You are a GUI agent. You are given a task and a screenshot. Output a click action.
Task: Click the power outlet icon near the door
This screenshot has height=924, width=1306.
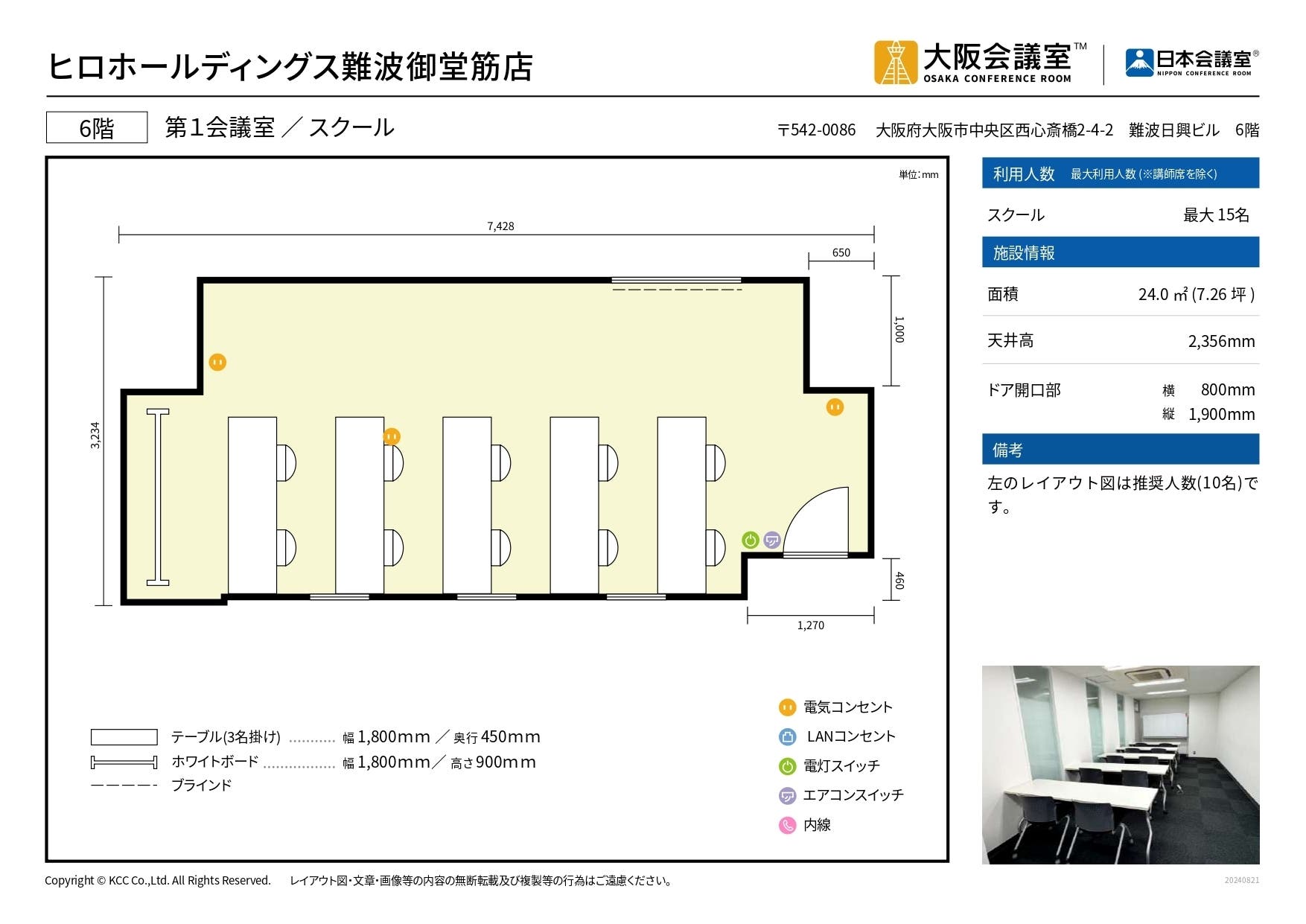click(835, 407)
